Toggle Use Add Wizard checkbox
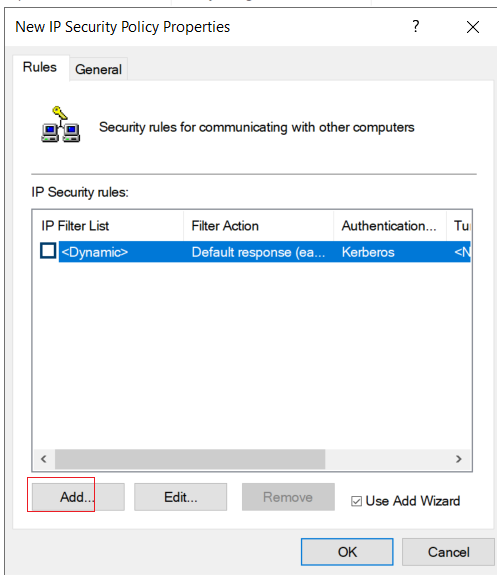Screen dimensions: 497x575 [356, 501]
